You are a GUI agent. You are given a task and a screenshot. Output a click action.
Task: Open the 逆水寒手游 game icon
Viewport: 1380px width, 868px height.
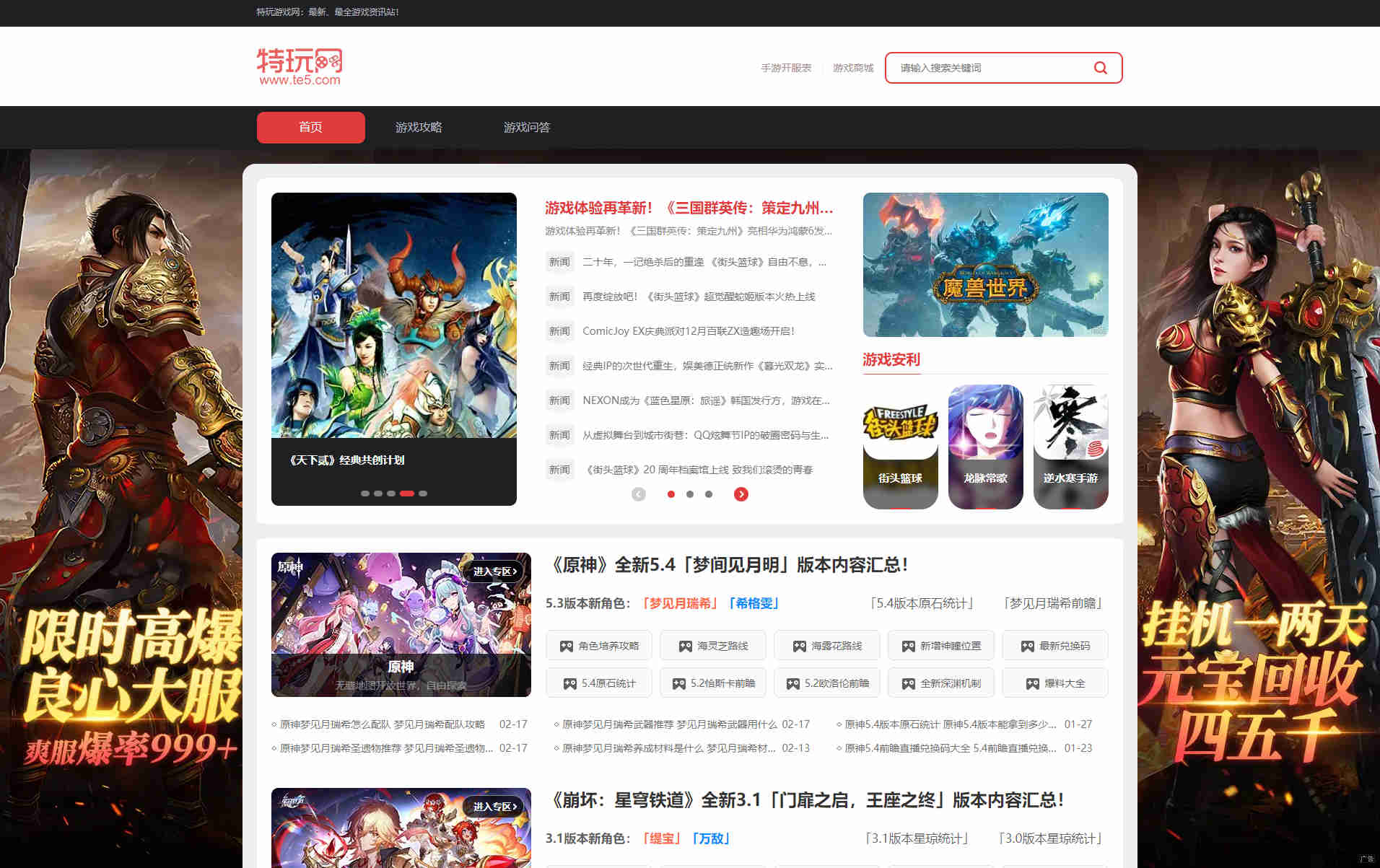(1070, 446)
